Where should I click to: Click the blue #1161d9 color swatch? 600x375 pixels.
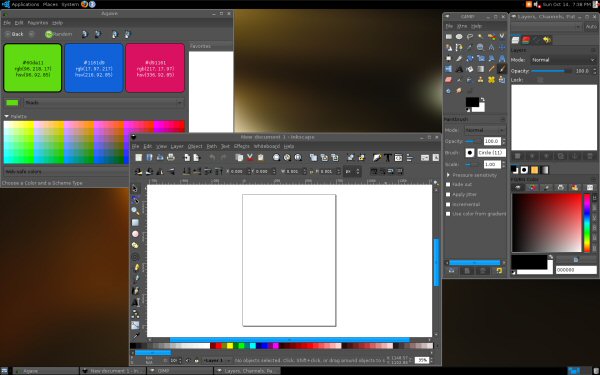coord(94,68)
